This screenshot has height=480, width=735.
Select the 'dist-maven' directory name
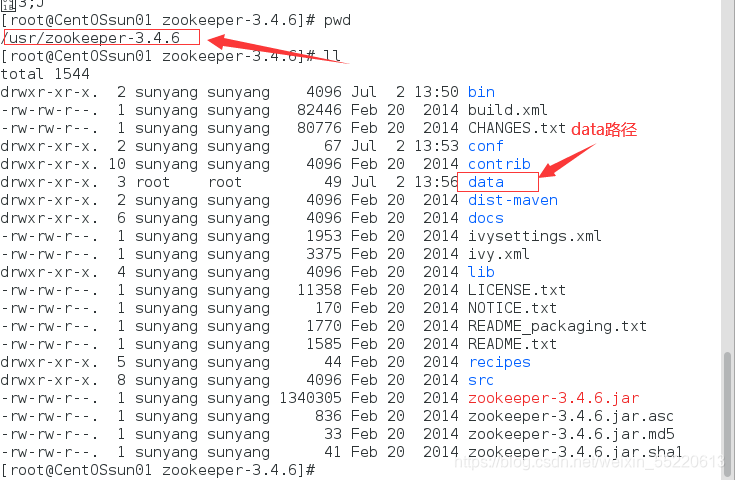pyautogui.click(x=513, y=200)
